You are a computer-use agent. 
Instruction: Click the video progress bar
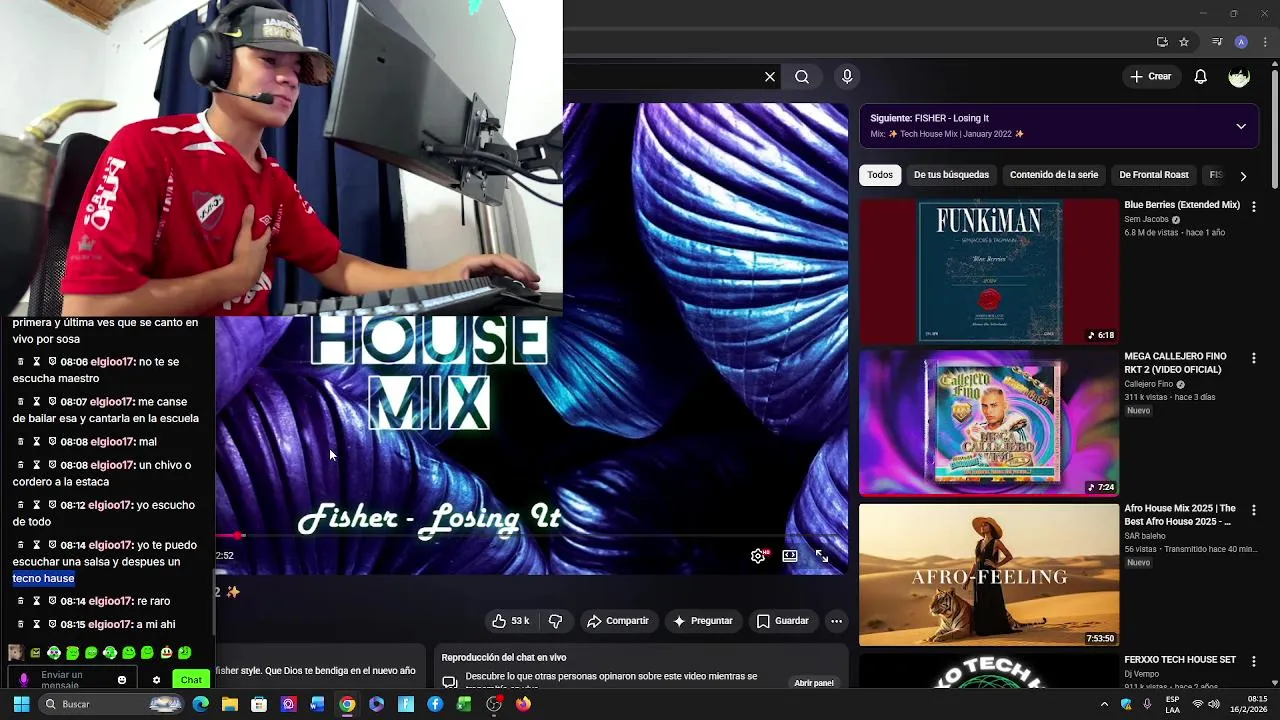tap(532, 536)
